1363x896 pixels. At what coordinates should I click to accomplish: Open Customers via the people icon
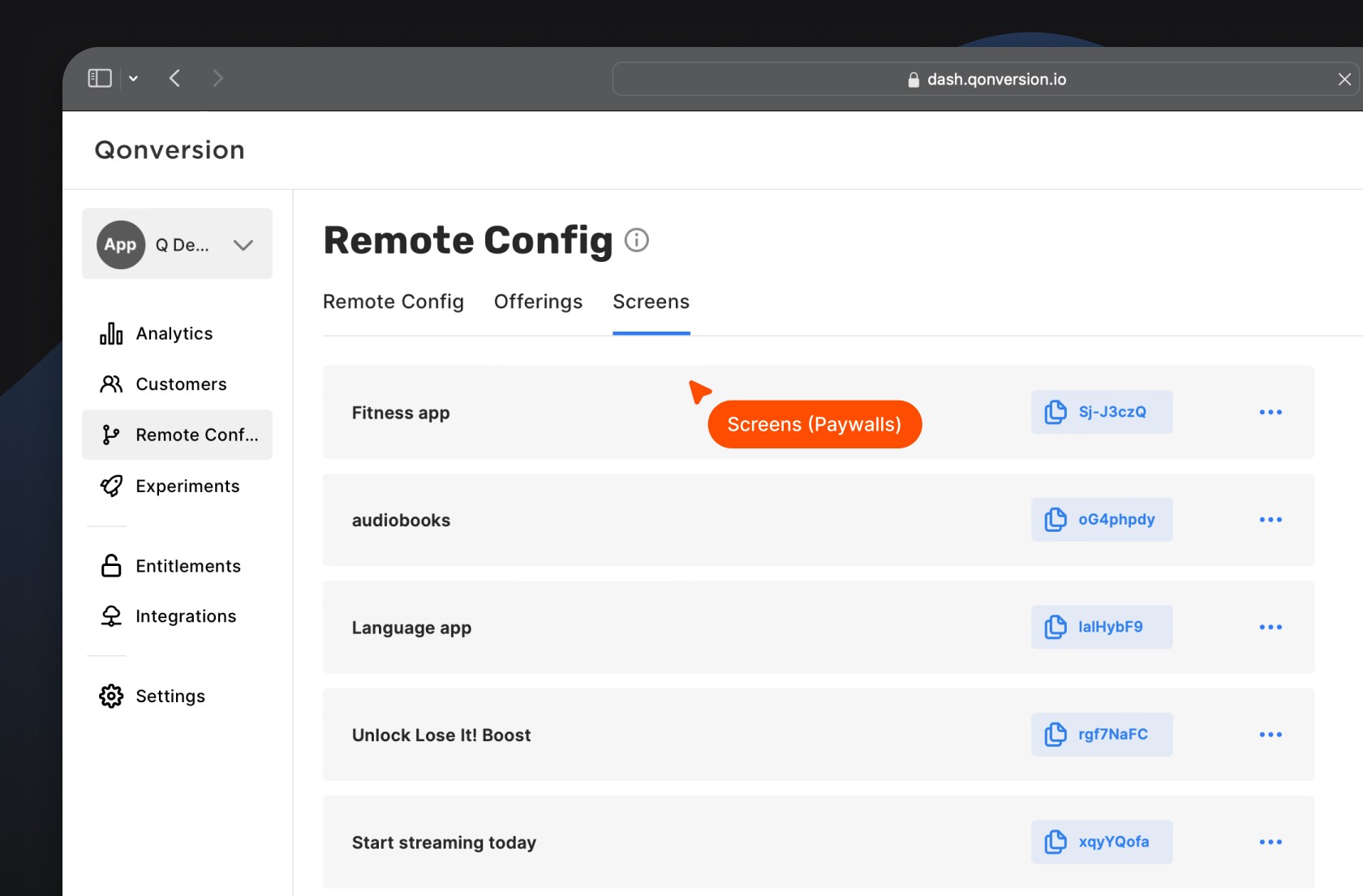[110, 384]
